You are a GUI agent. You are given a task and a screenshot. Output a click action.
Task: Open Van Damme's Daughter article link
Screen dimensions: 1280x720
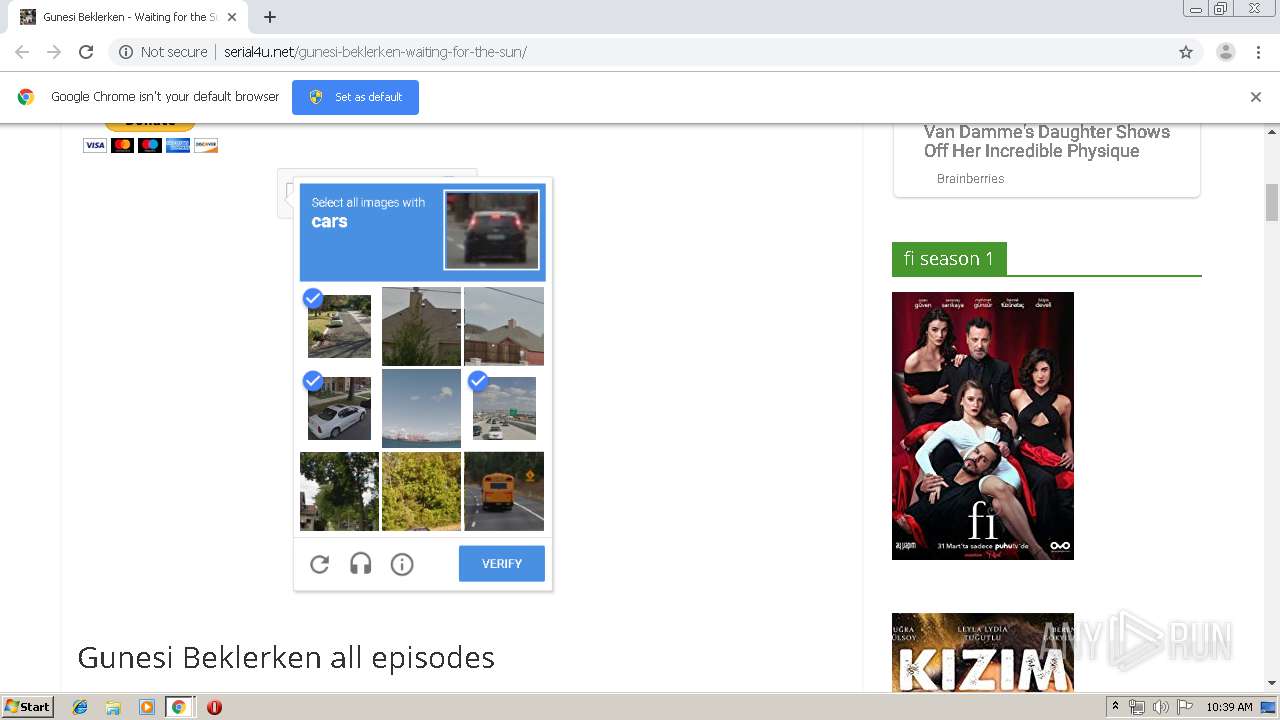pyautogui.click(x=1046, y=141)
